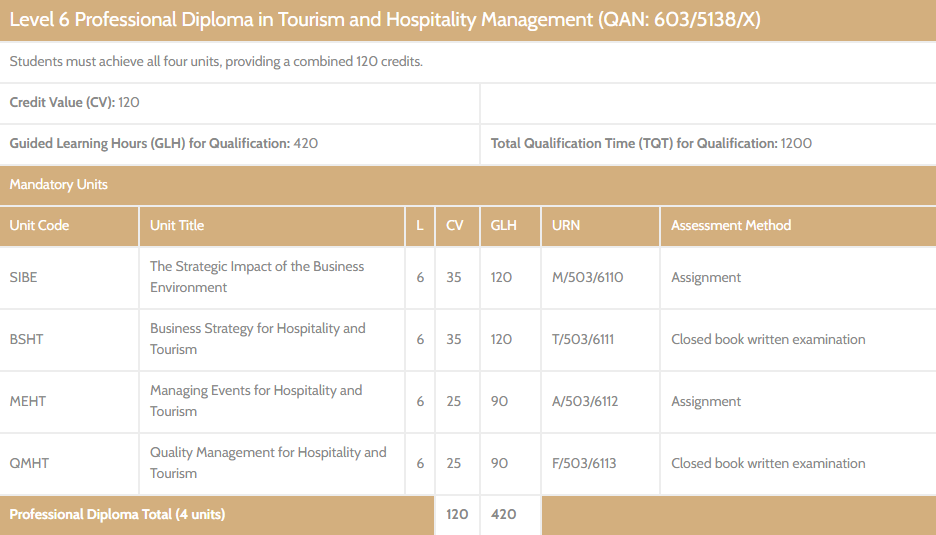Click the Guided Learning Hours for Qualification cell
936x535 pixels.
click(164, 144)
